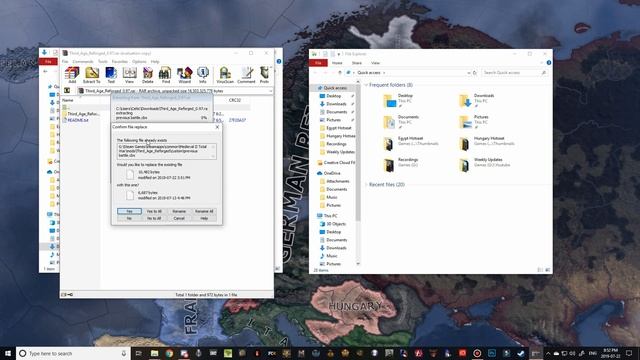Click the Add icon in WinRAR toolbar
Screen dimensions: 640x360
[72, 74]
